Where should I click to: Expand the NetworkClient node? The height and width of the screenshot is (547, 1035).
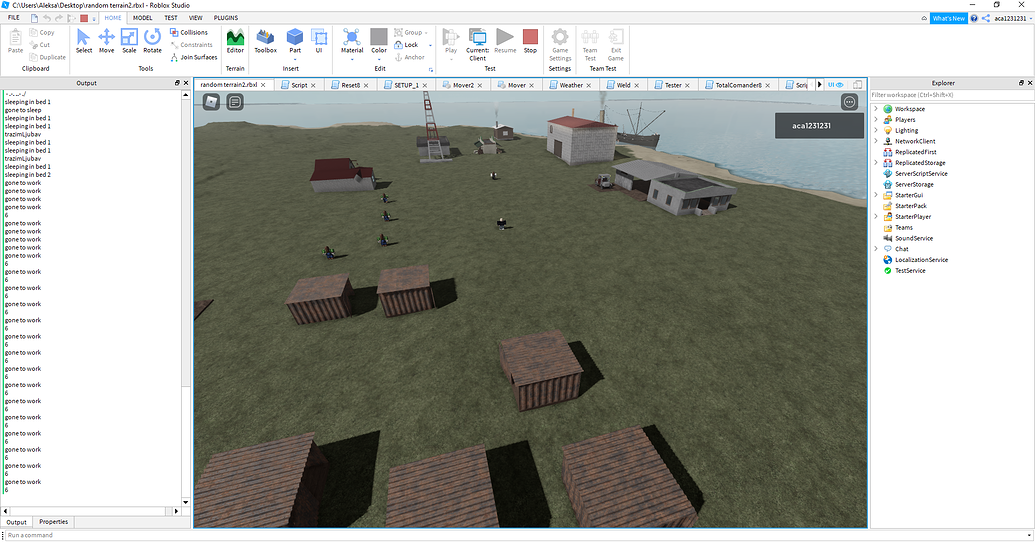876,141
